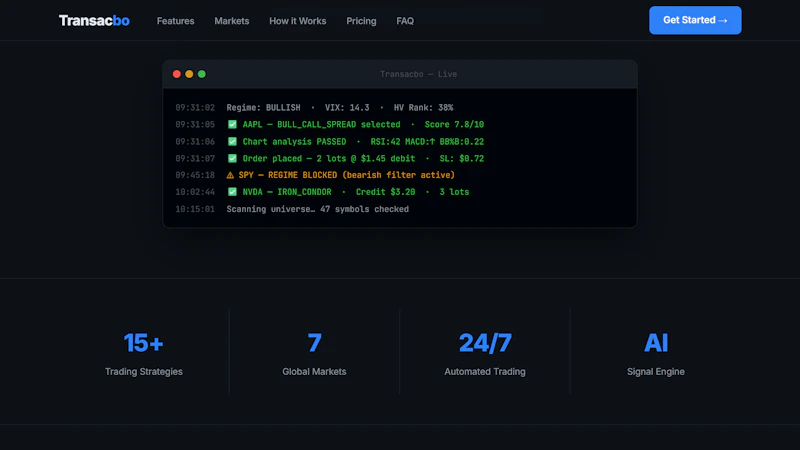Click the green dot in terminal window
The width and height of the screenshot is (800, 450).
(202, 74)
